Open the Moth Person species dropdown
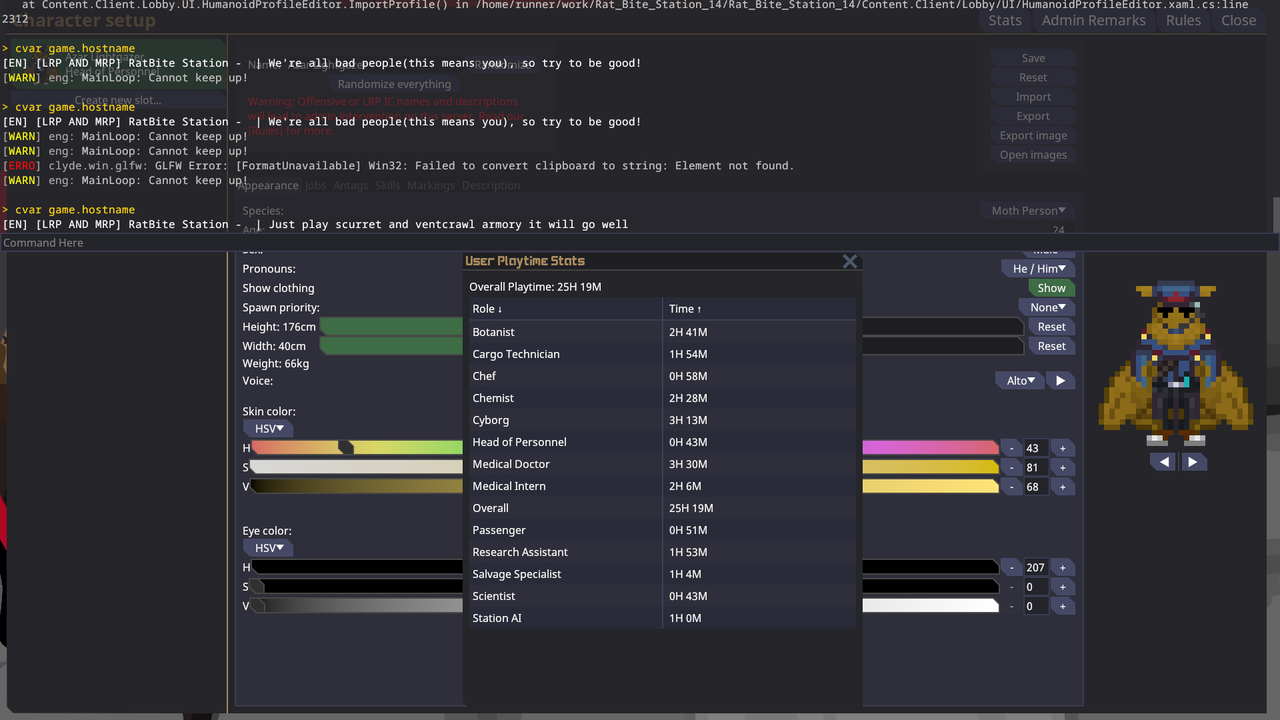Image resolution: width=1280 pixels, height=720 pixels. (1028, 211)
